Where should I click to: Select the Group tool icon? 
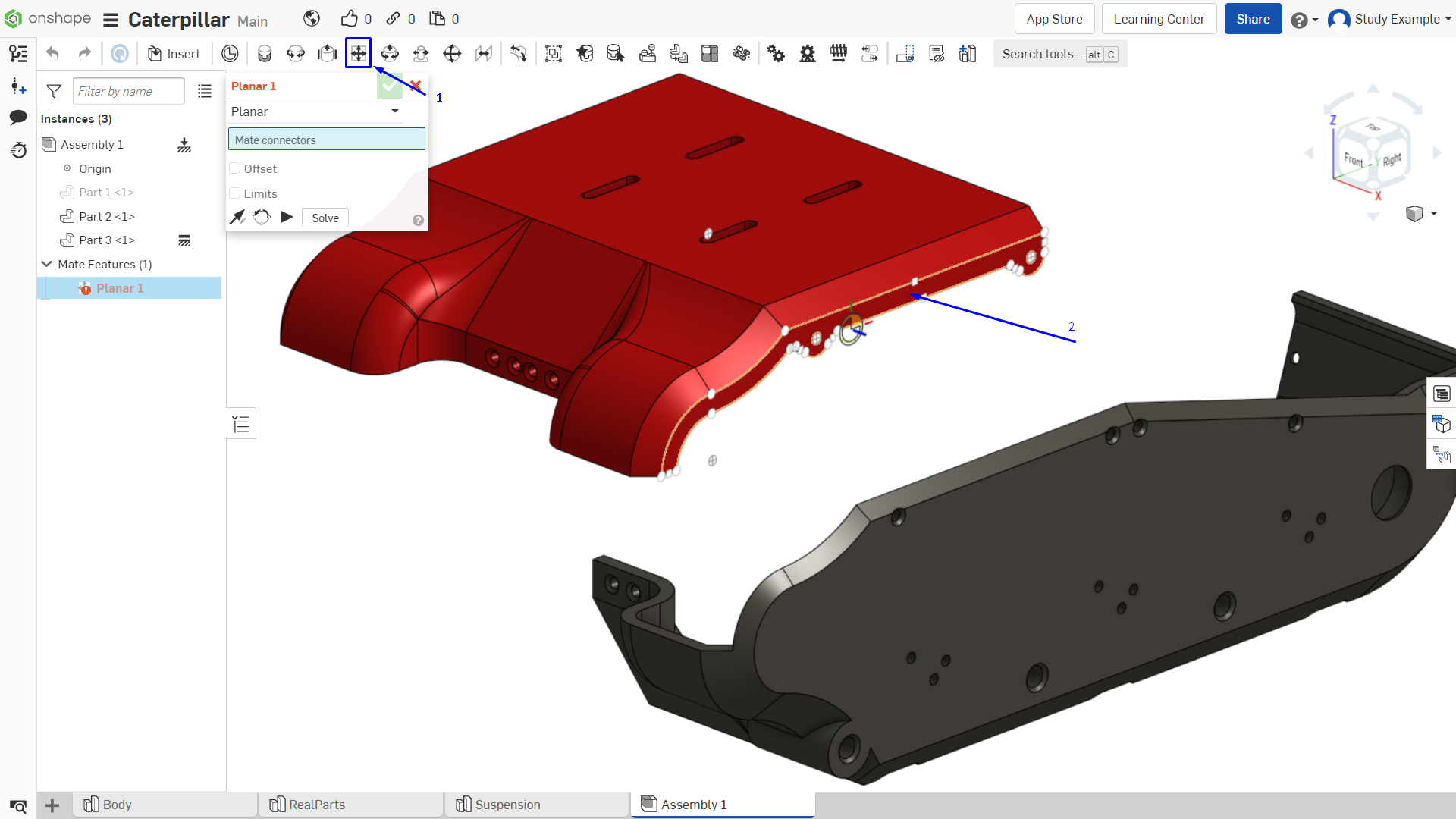(x=554, y=54)
